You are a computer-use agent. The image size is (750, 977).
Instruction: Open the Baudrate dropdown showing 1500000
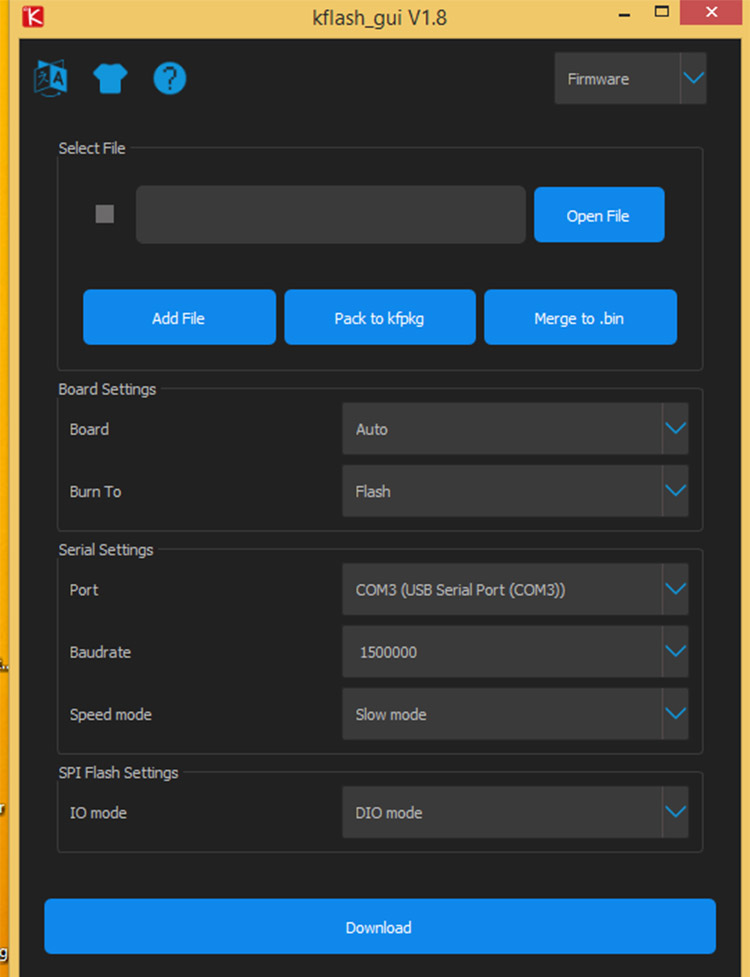click(515, 652)
